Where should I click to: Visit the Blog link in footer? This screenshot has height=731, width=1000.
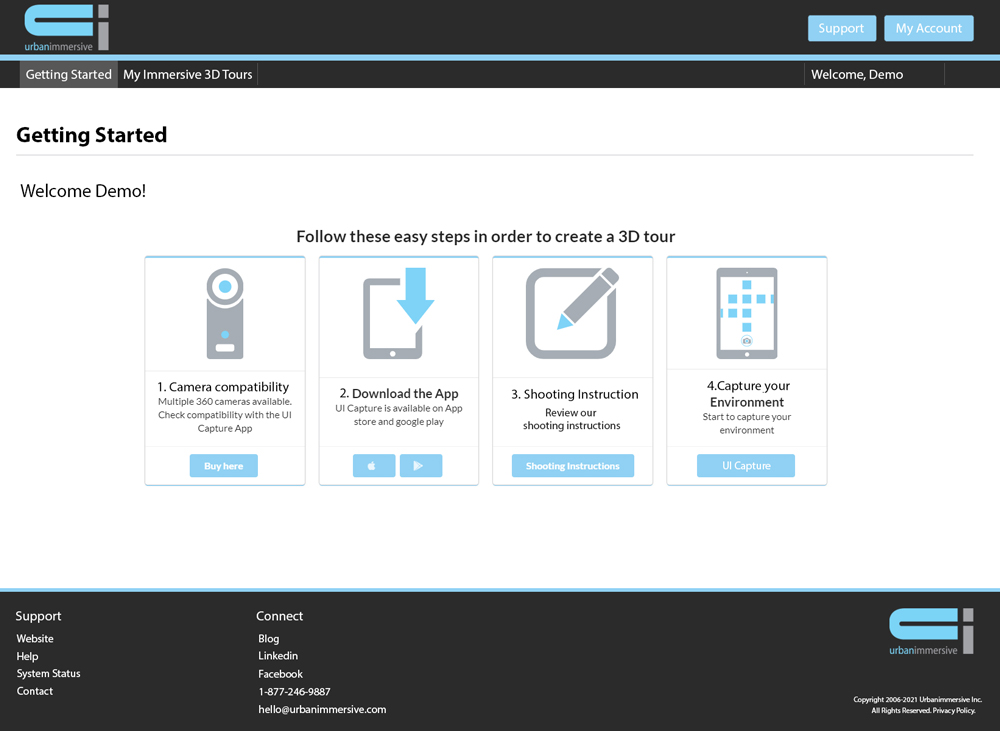pyautogui.click(x=268, y=639)
